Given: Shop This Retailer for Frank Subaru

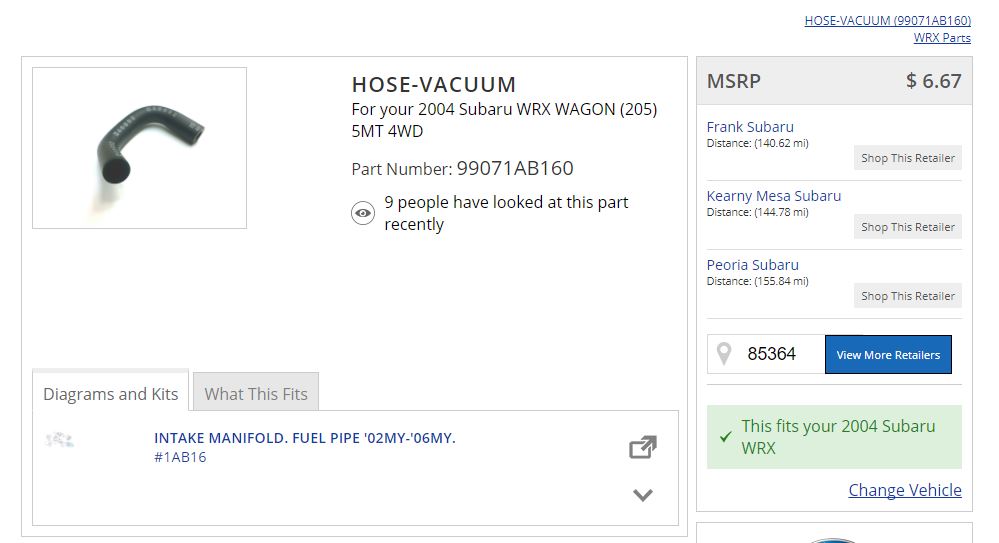Looking at the screenshot, I should [908, 158].
